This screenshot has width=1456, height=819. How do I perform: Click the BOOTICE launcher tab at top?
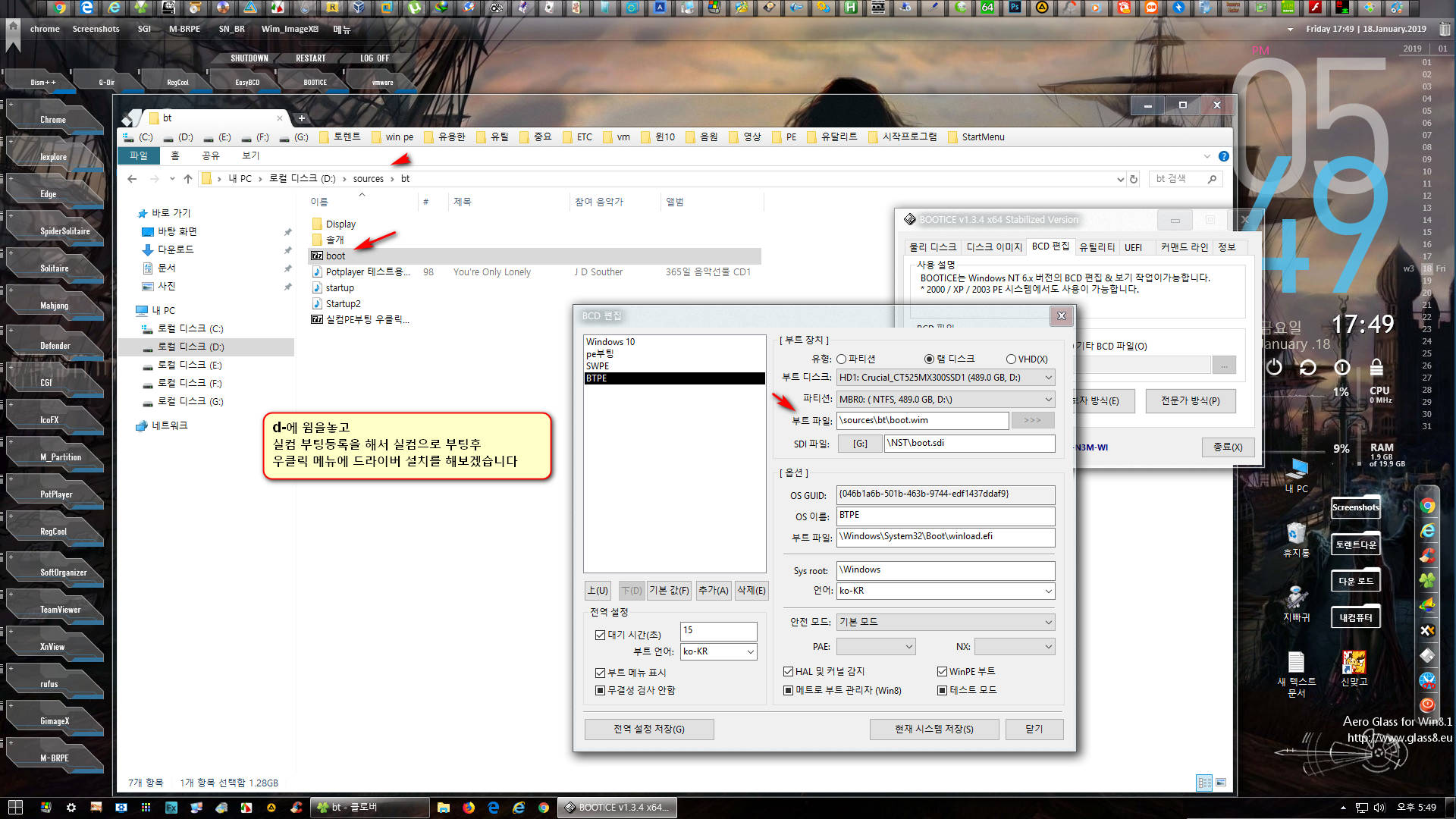point(315,82)
